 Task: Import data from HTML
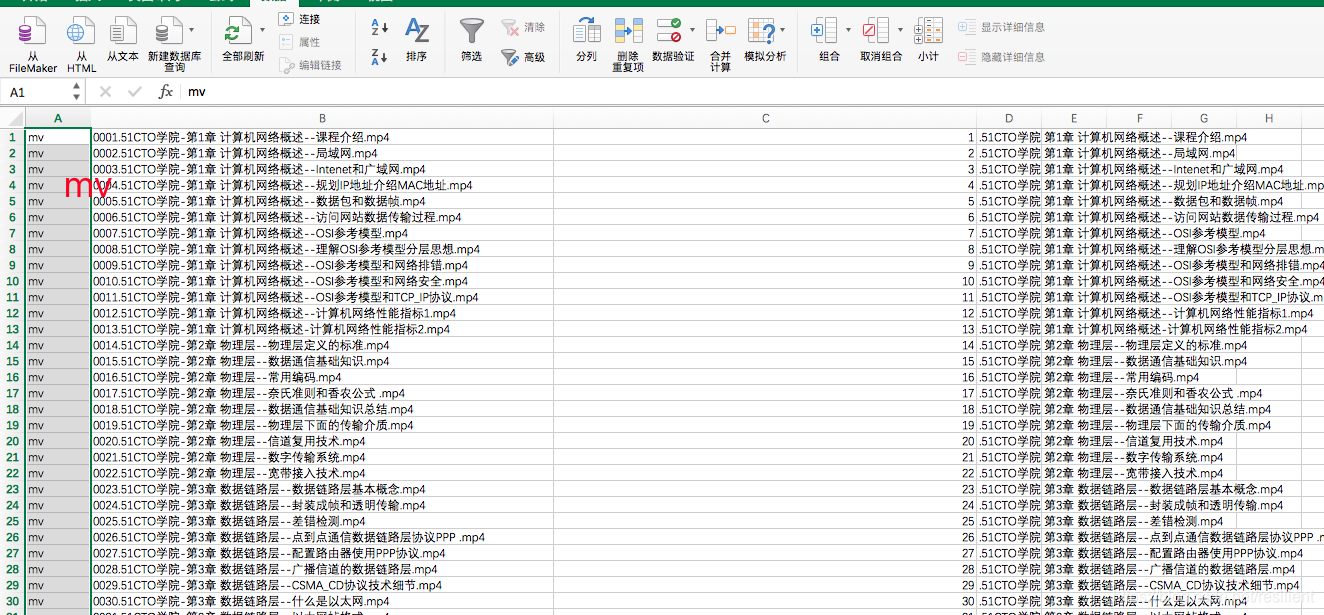pos(82,46)
